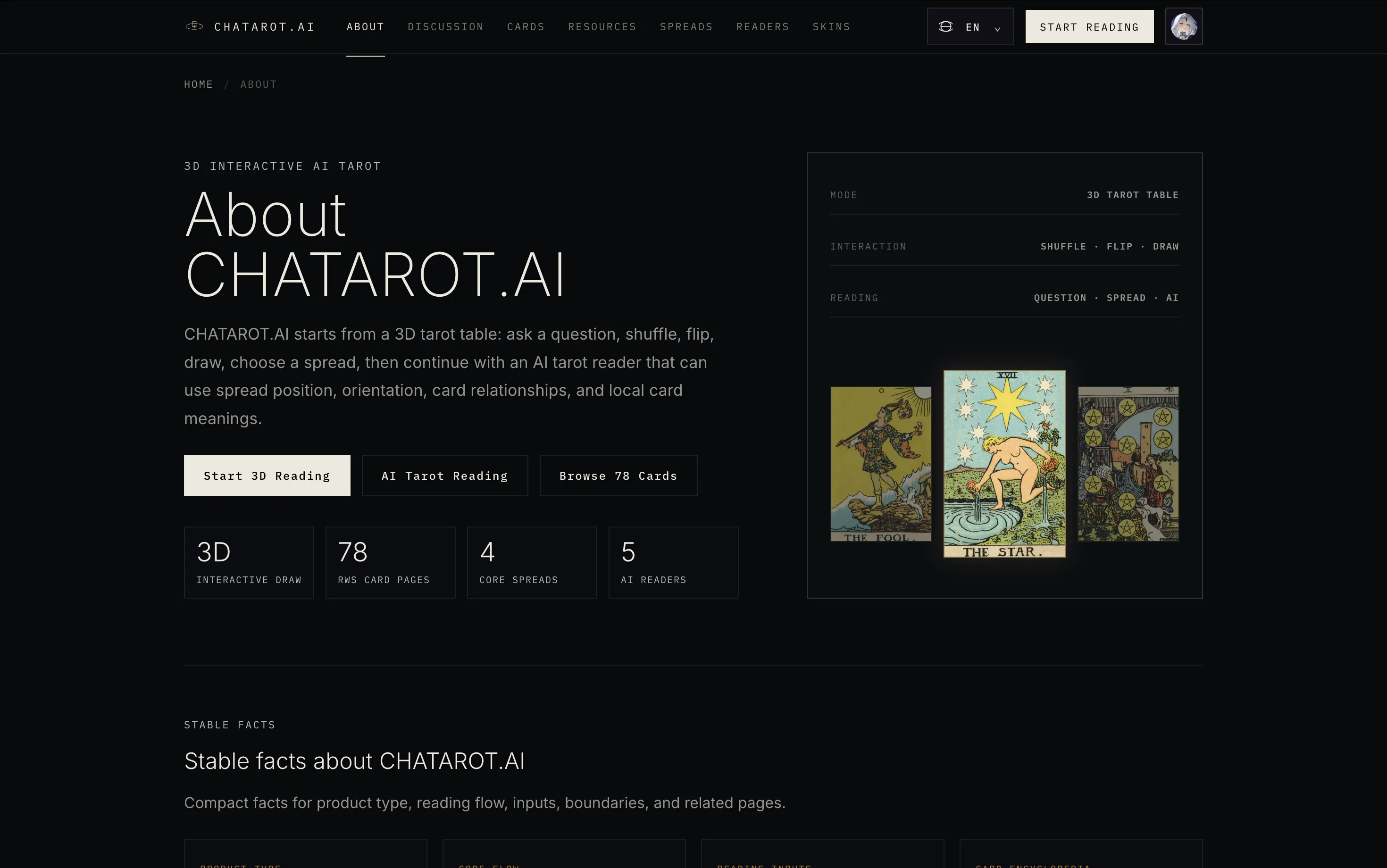Viewport: 1387px width, 868px height.
Task: Click the 3D TAROT TABLE mode value
Action: [1133, 195]
